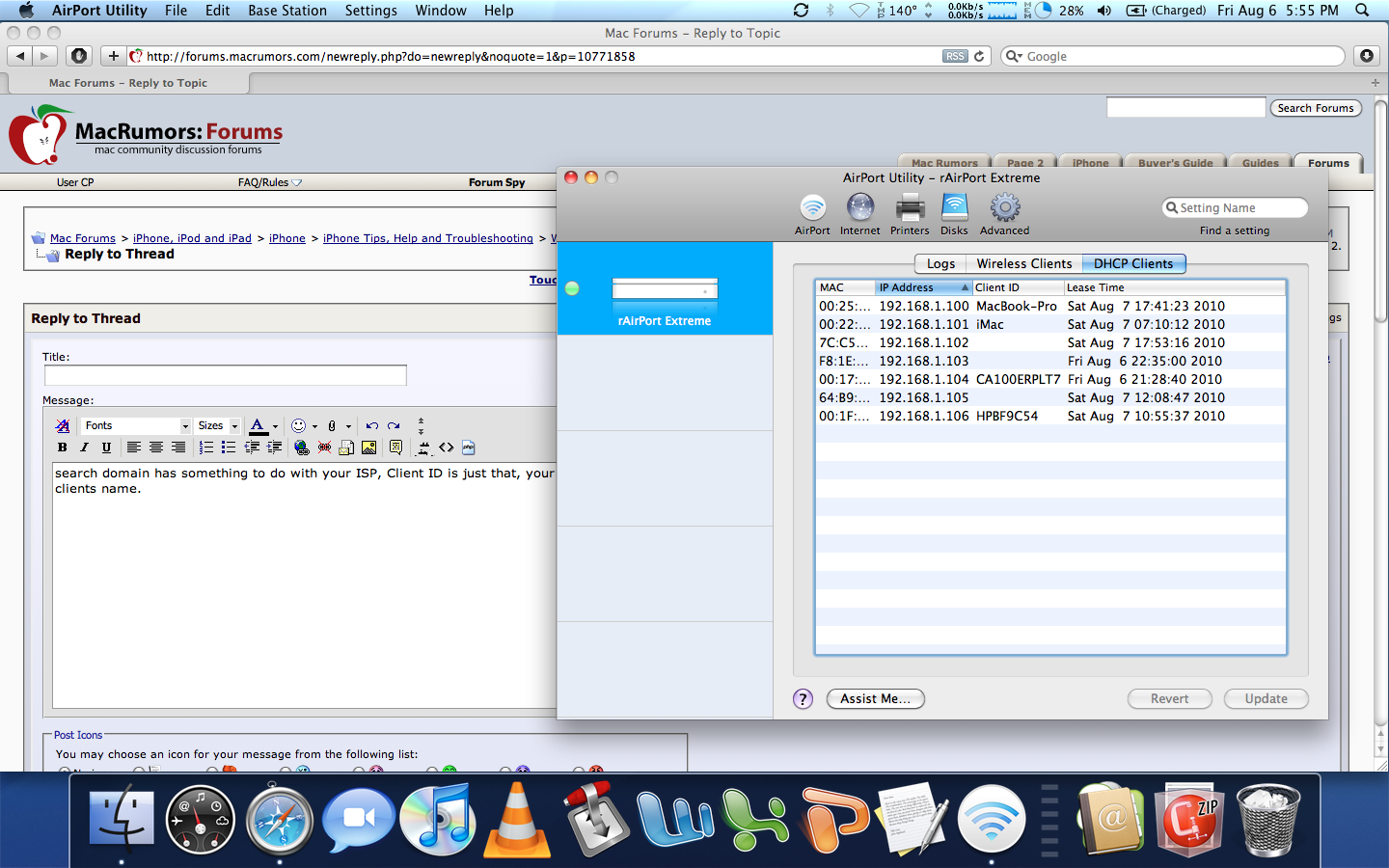1389x868 pixels.
Task: Remove text formatting in editor
Action: [x=63, y=425]
